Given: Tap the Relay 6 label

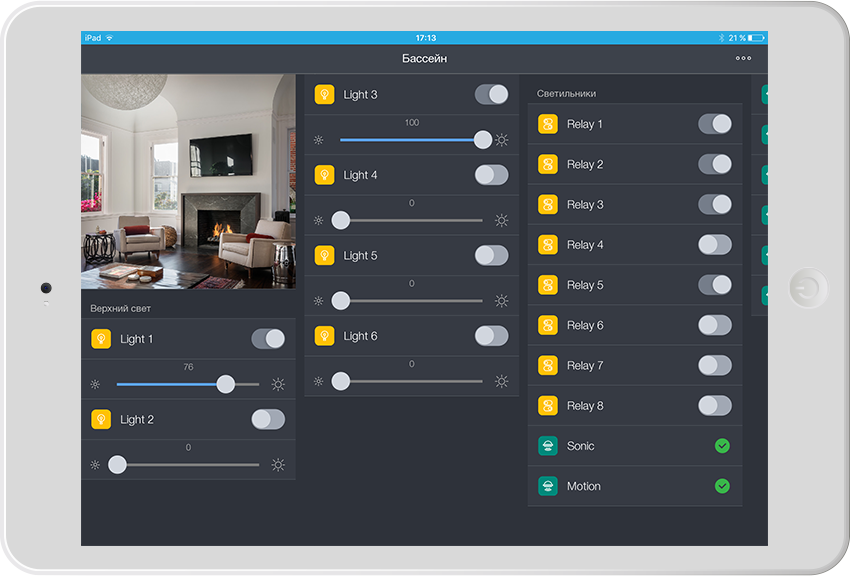Looking at the screenshot, I should (x=585, y=325).
